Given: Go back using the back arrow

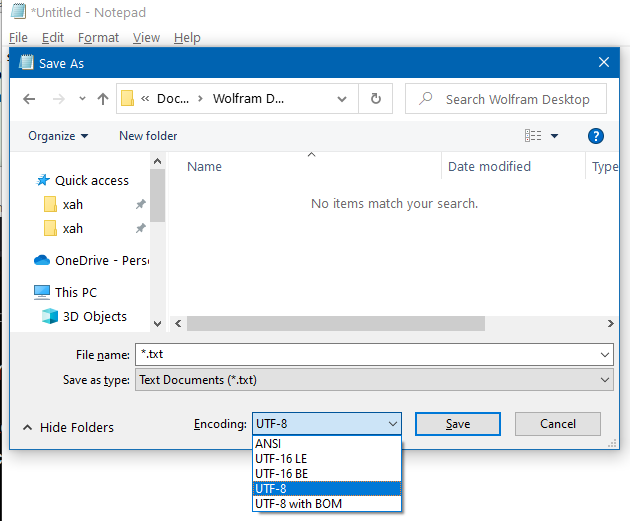Looking at the screenshot, I should click(x=29, y=98).
